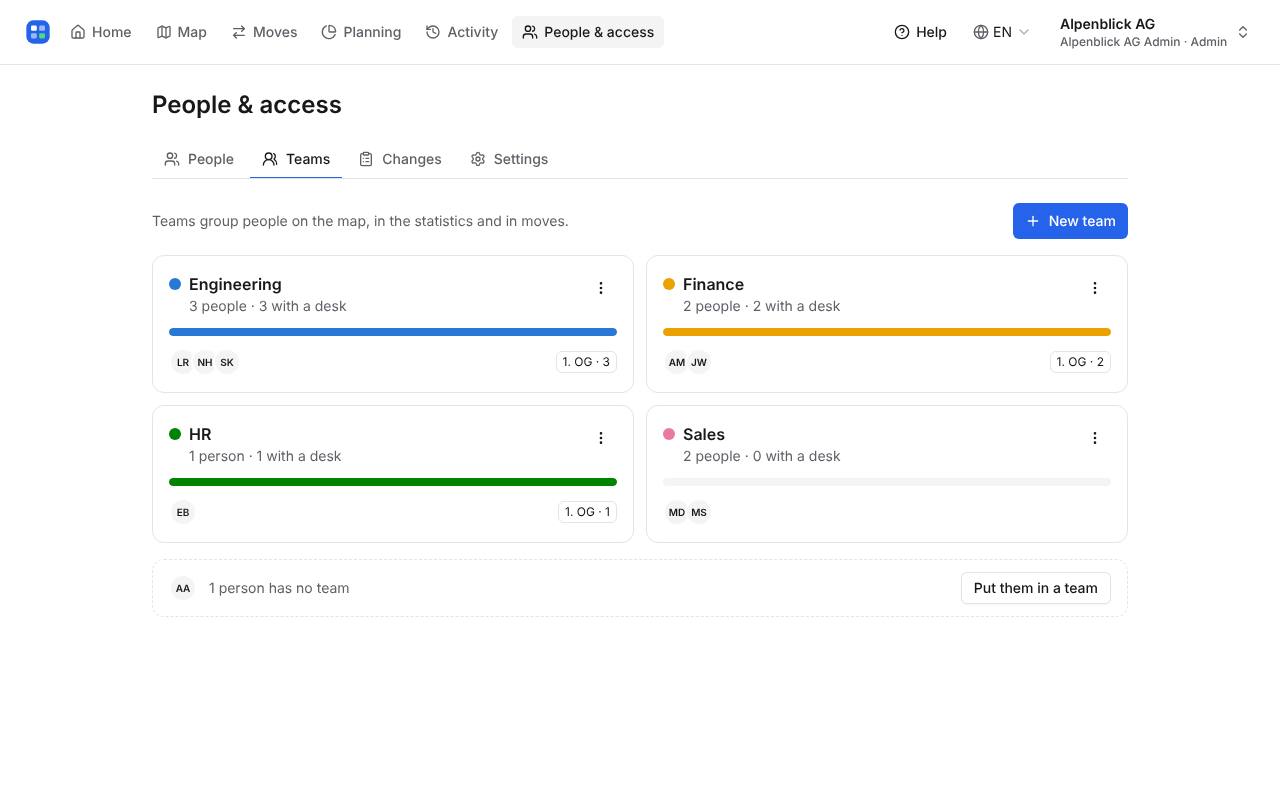Open the Finance team options menu
The image size is (1280, 800).
pyautogui.click(x=1095, y=288)
